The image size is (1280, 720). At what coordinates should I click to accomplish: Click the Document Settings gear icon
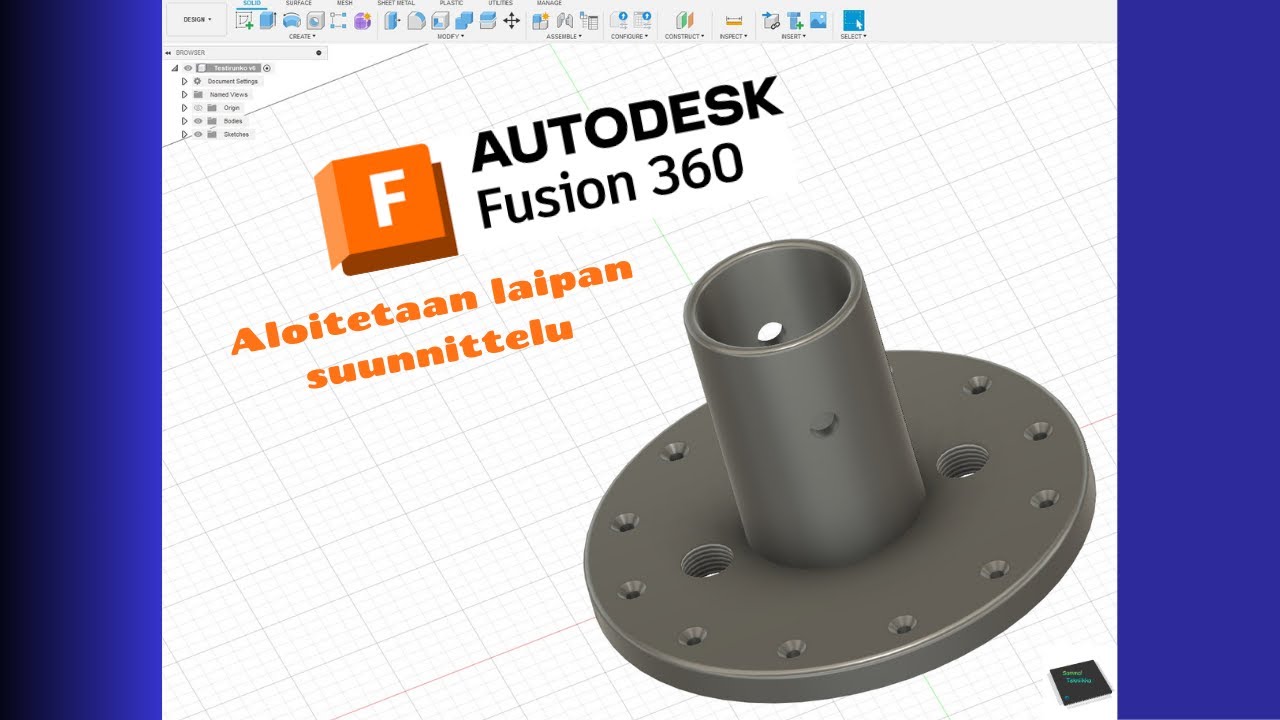point(197,81)
